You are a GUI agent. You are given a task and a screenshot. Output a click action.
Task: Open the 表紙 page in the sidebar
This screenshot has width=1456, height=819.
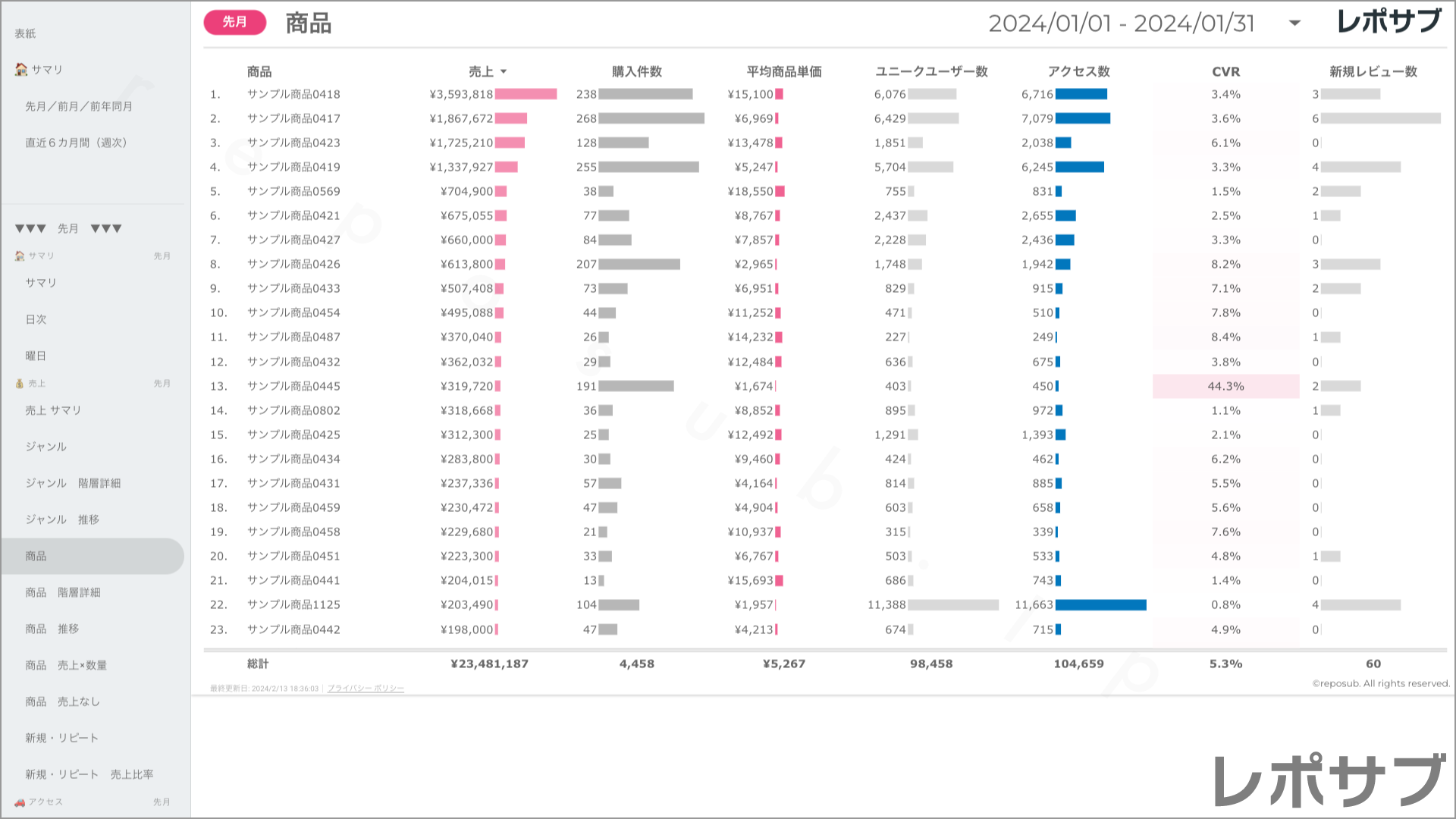coord(25,33)
